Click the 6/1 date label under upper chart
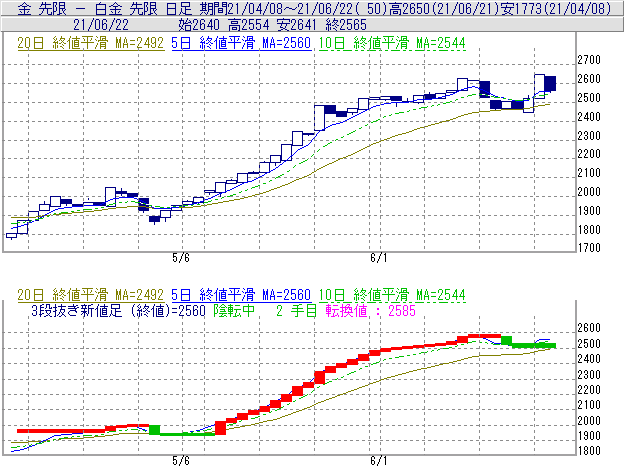Screen dimensions: 624x473 (378, 258)
